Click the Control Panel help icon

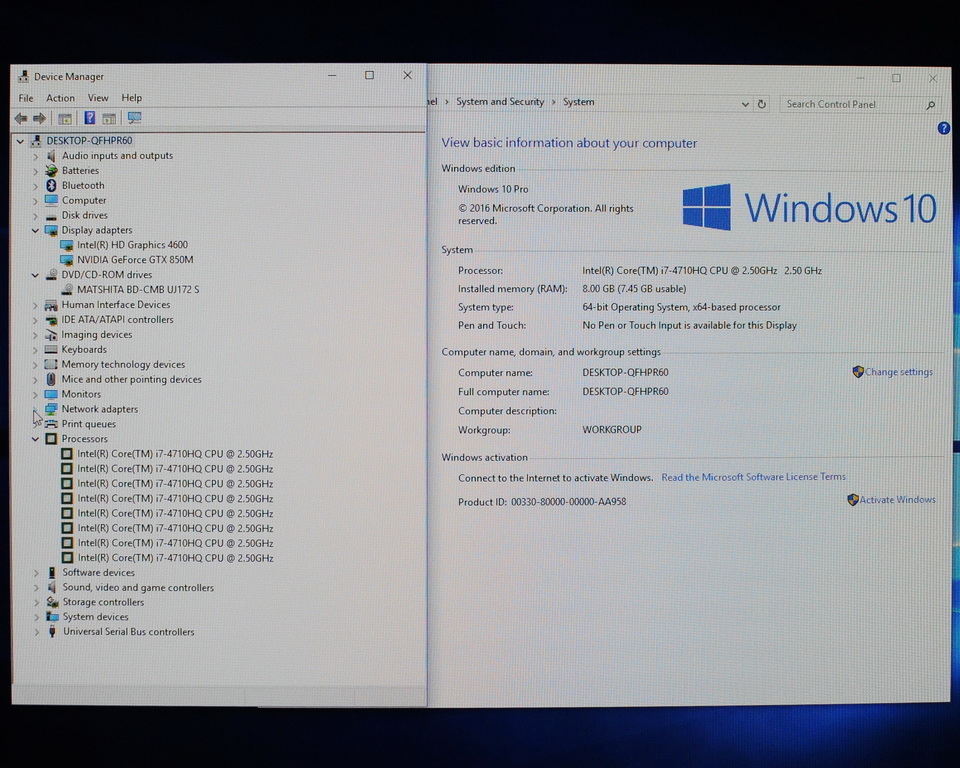tap(943, 128)
